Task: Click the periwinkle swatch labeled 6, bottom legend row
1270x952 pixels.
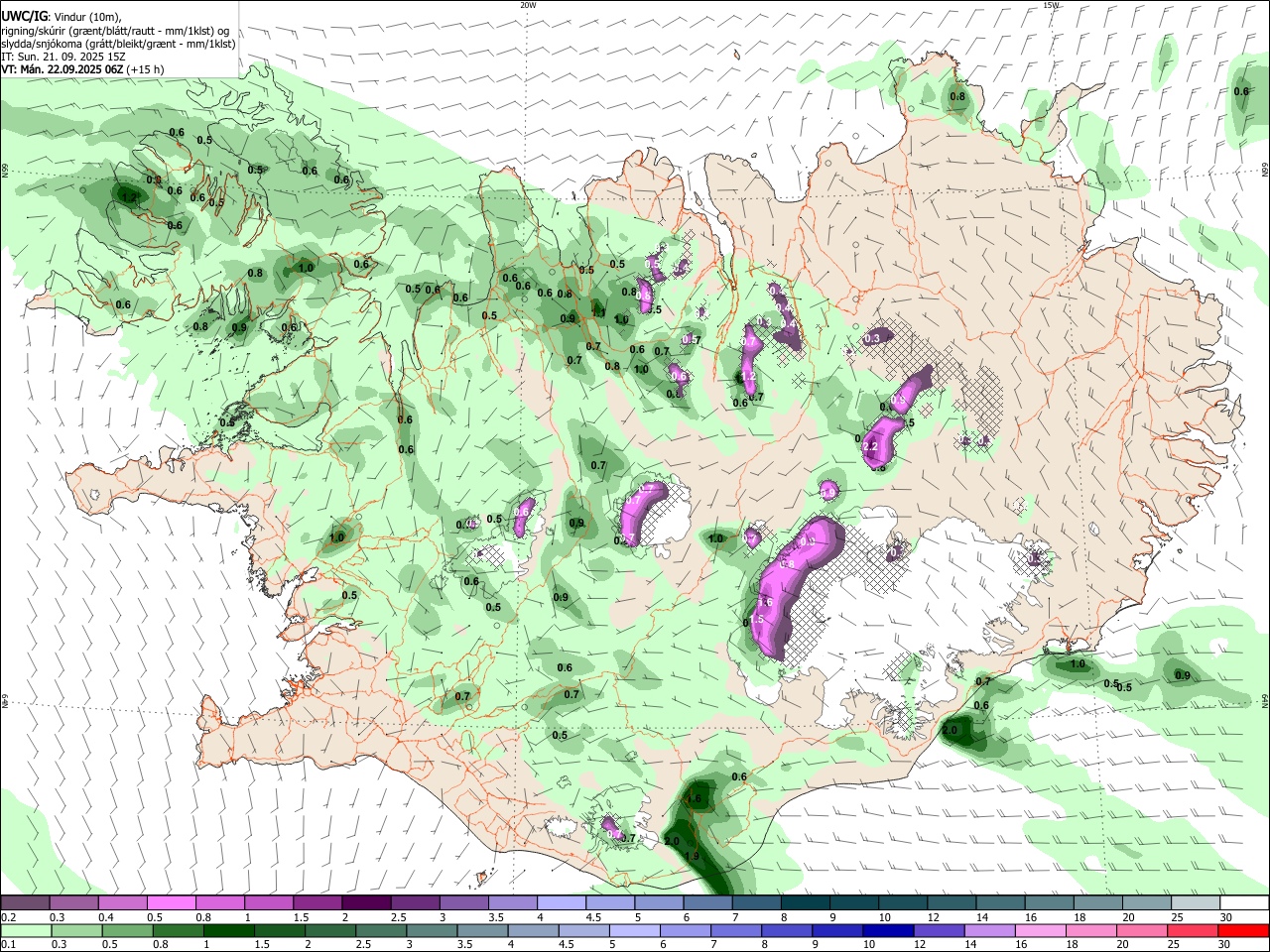Action: coord(685,930)
